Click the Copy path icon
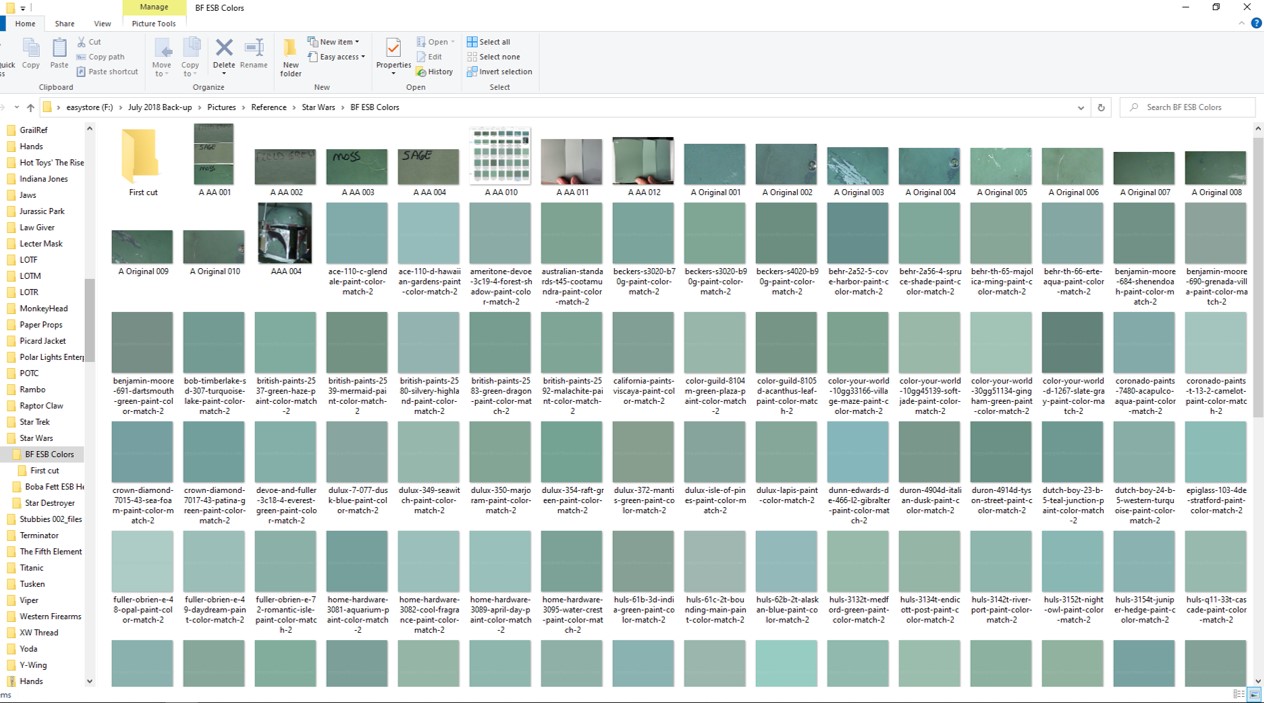This screenshot has height=703, width=1264. click(81, 57)
